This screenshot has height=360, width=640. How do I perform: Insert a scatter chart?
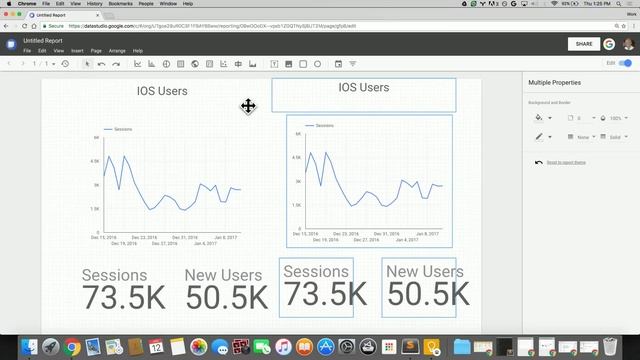point(224,64)
